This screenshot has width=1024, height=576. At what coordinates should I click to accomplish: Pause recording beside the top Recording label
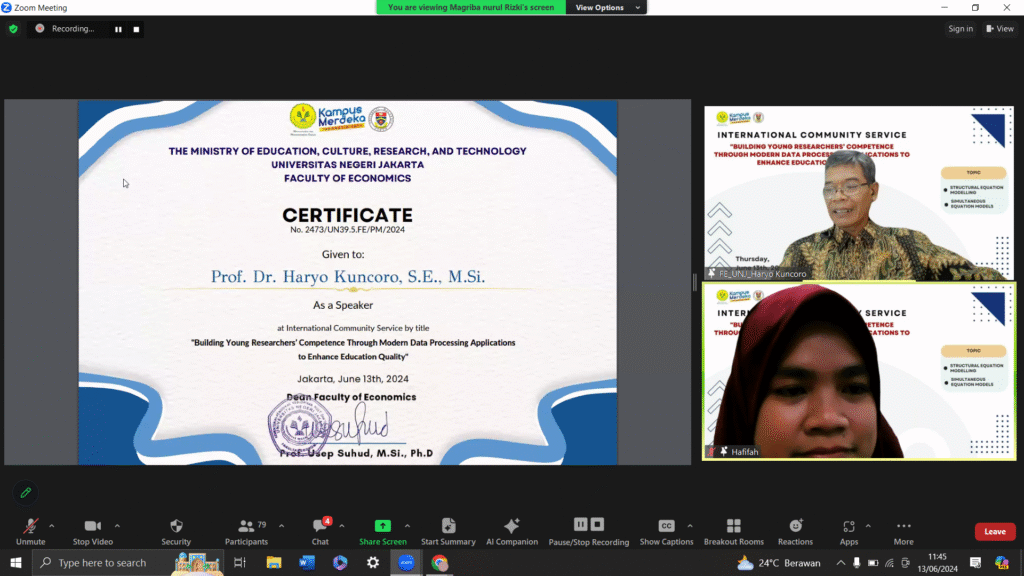pos(118,29)
